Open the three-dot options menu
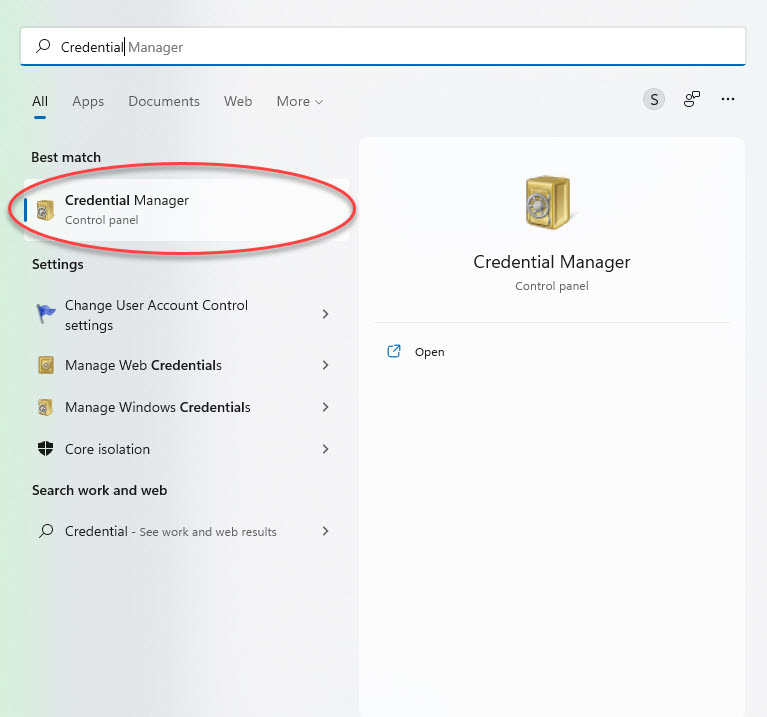Image resolution: width=767 pixels, height=717 pixels. 727,99
